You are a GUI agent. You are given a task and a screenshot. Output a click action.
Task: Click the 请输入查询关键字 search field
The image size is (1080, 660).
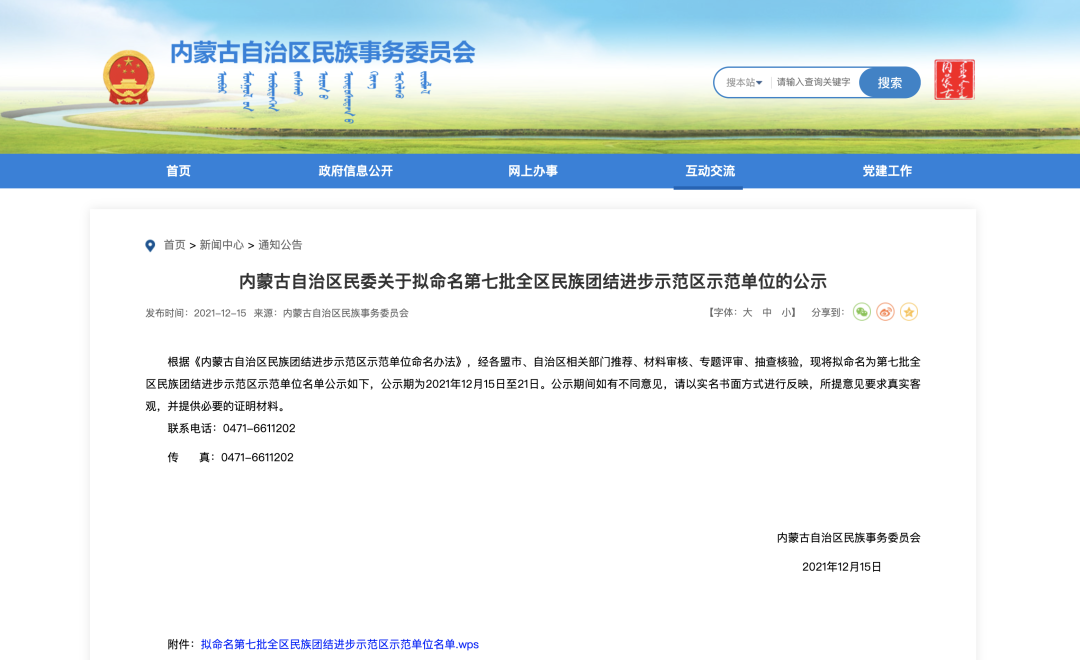point(813,83)
